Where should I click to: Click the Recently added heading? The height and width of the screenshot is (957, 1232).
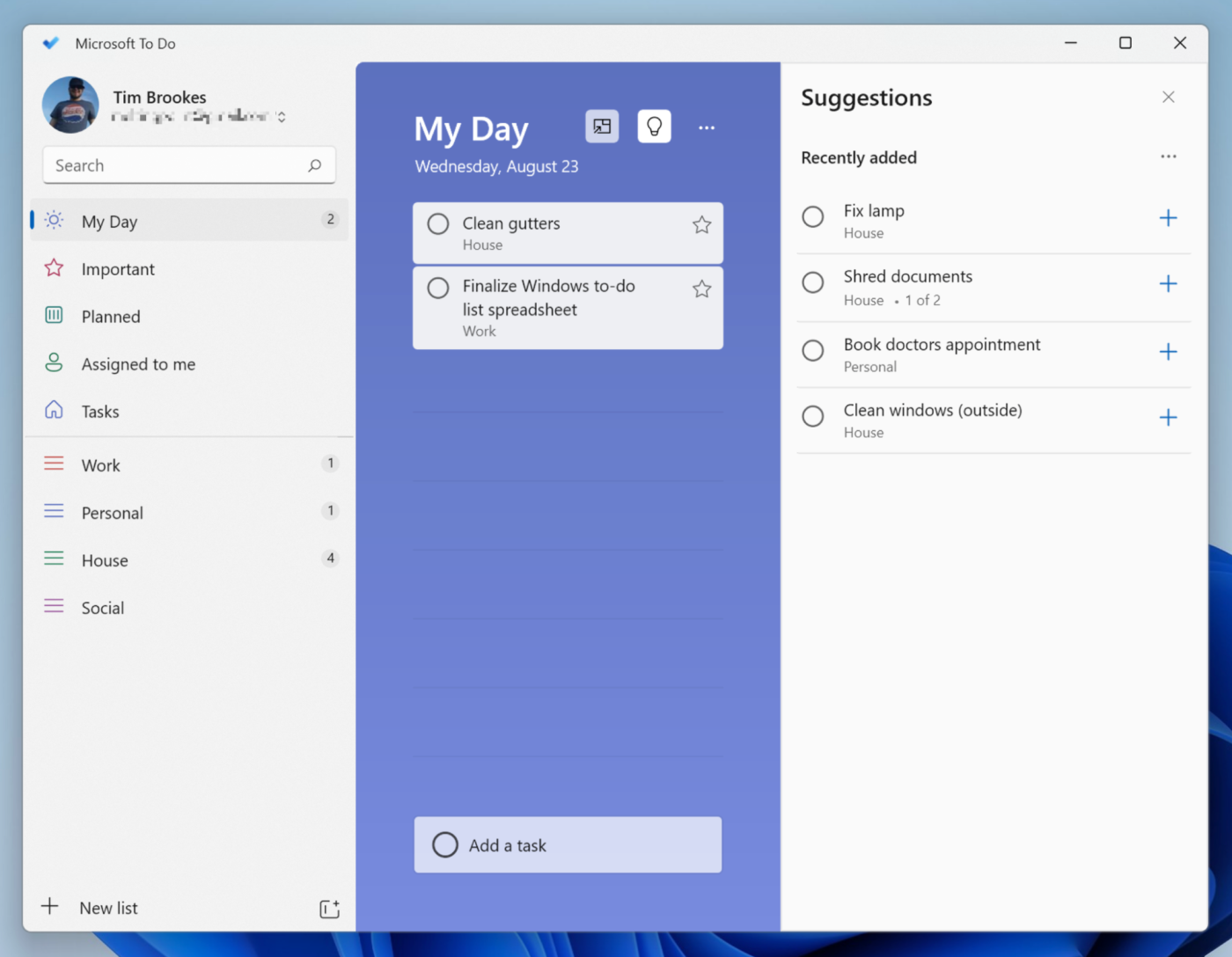click(x=859, y=157)
